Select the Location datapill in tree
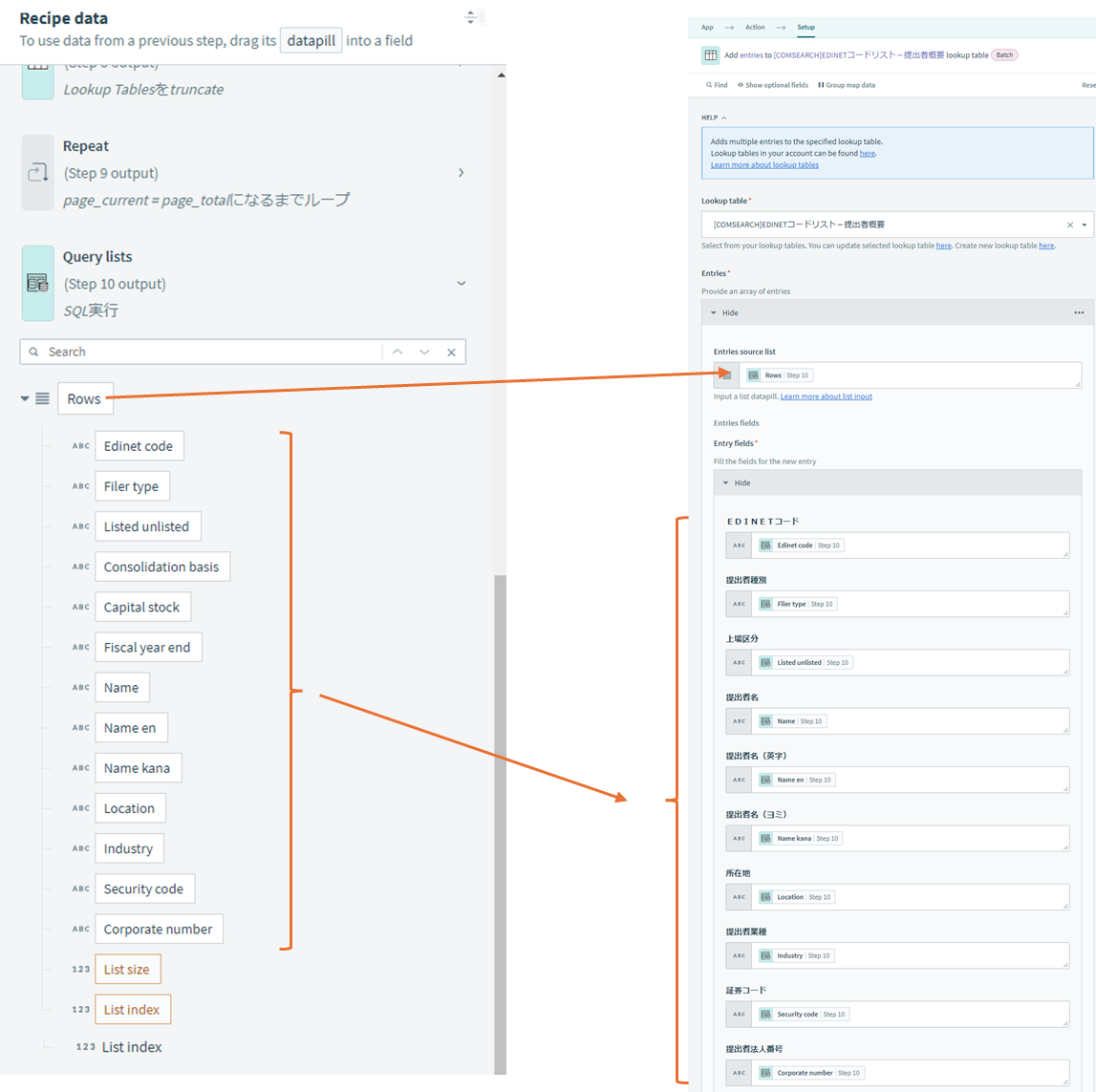Viewport: 1096px width, 1092px height. [130, 808]
